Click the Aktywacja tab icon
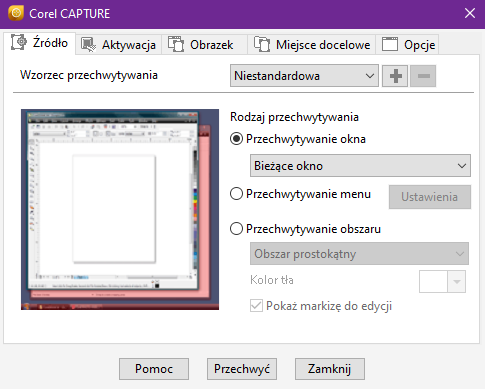Screen dimensions: 485x389 click(x=88, y=45)
